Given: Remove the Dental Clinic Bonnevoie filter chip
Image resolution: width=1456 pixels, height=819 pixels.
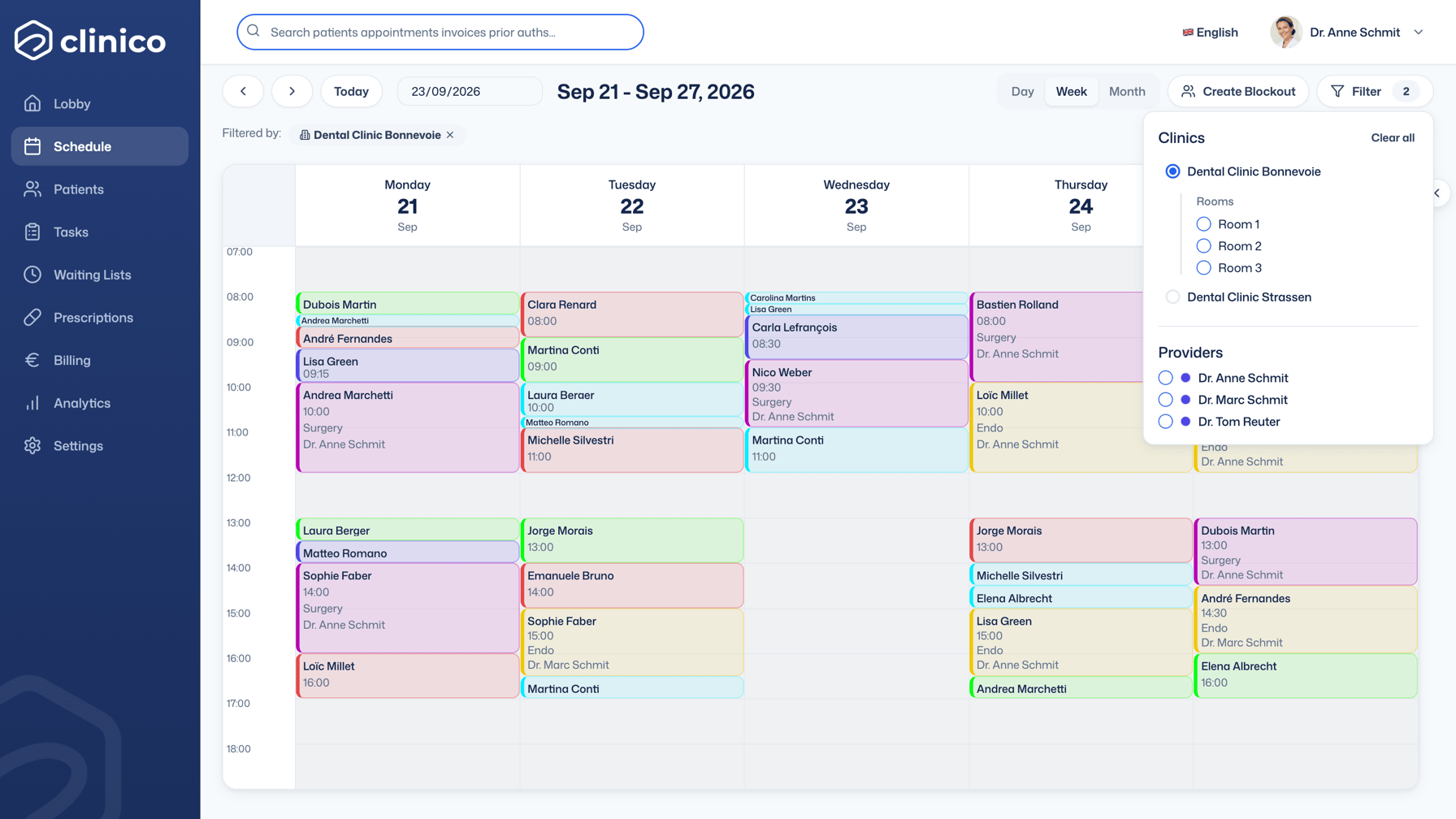Looking at the screenshot, I should 450,135.
